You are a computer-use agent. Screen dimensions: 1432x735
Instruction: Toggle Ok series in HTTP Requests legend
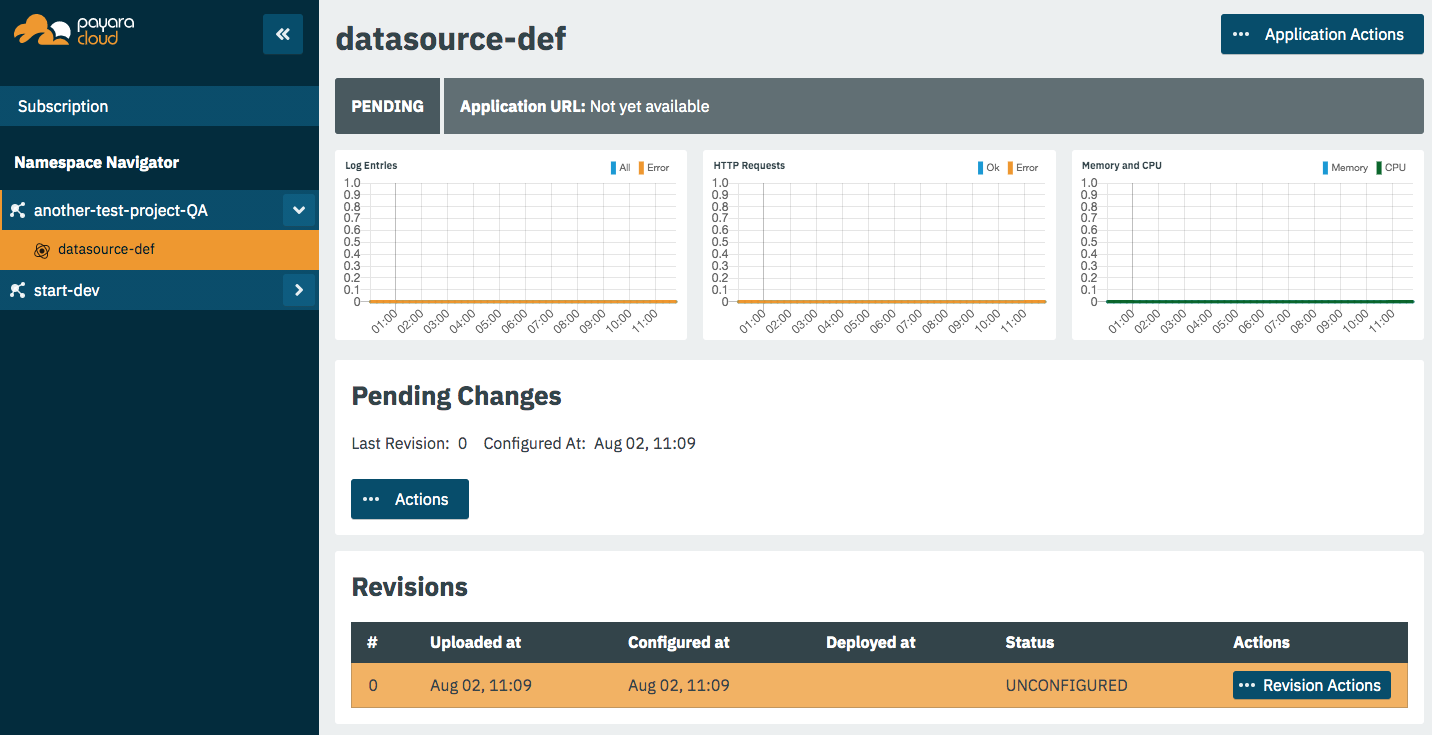(x=988, y=168)
